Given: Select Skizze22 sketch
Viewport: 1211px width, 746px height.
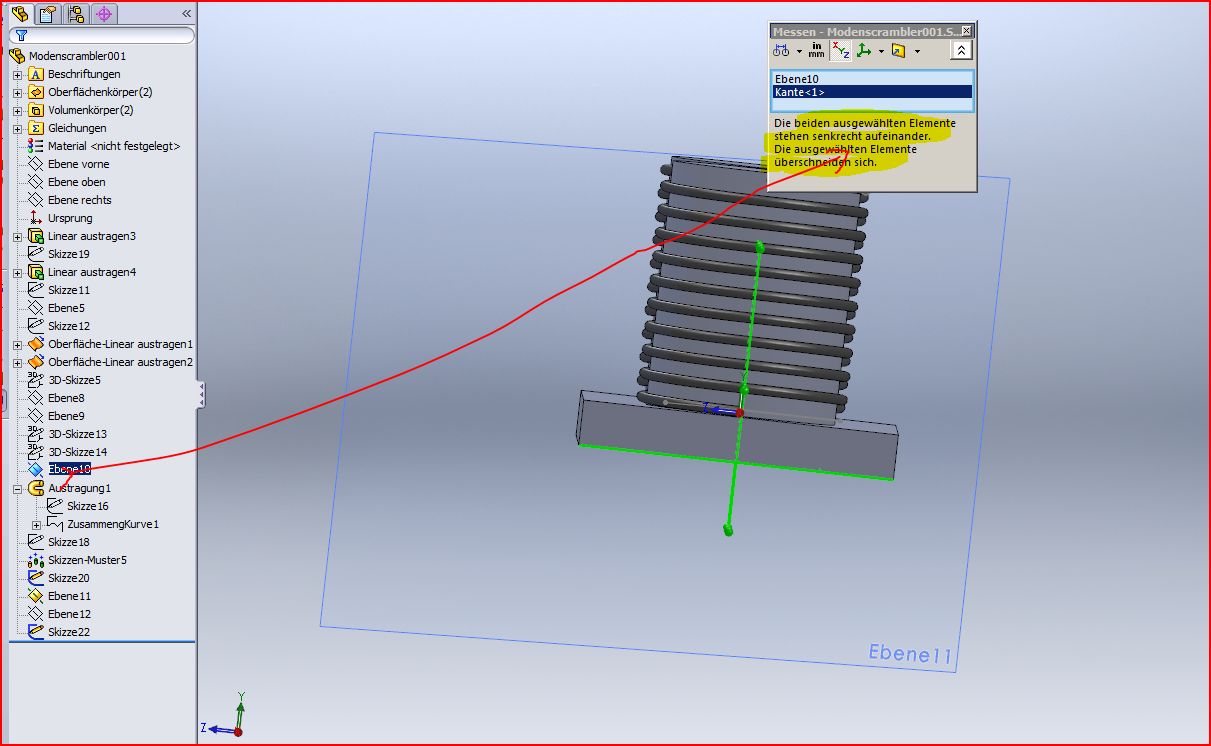Looking at the screenshot, I should [x=68, y=632].
